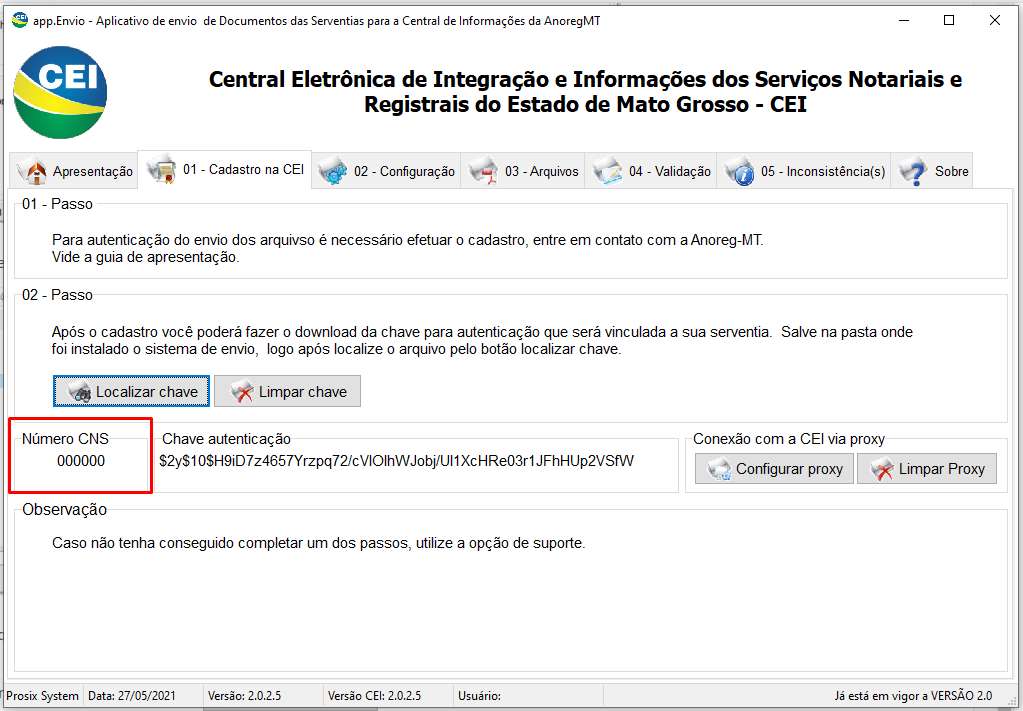Click the 'Caso não tenha conseguido' support note
1023x711 pixels.
[x=319, y=543]
